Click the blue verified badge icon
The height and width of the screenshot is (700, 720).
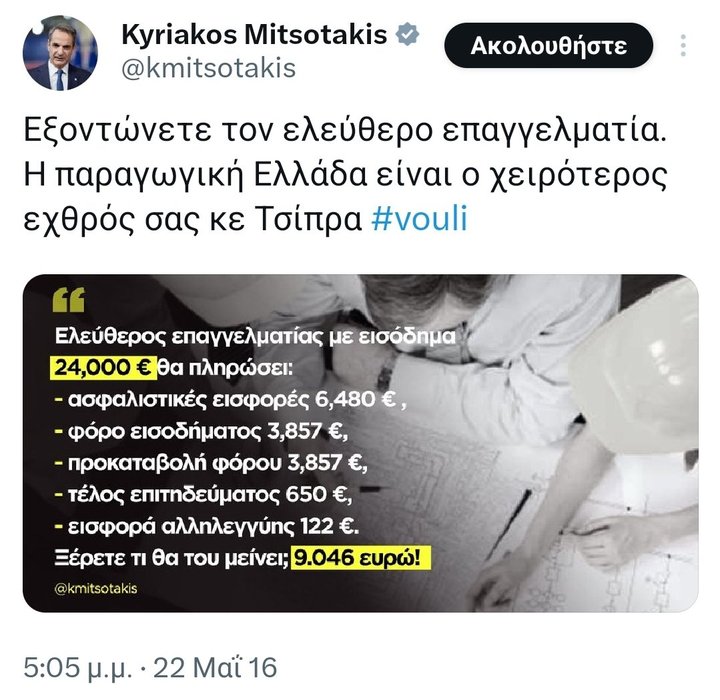coord(408,35)
